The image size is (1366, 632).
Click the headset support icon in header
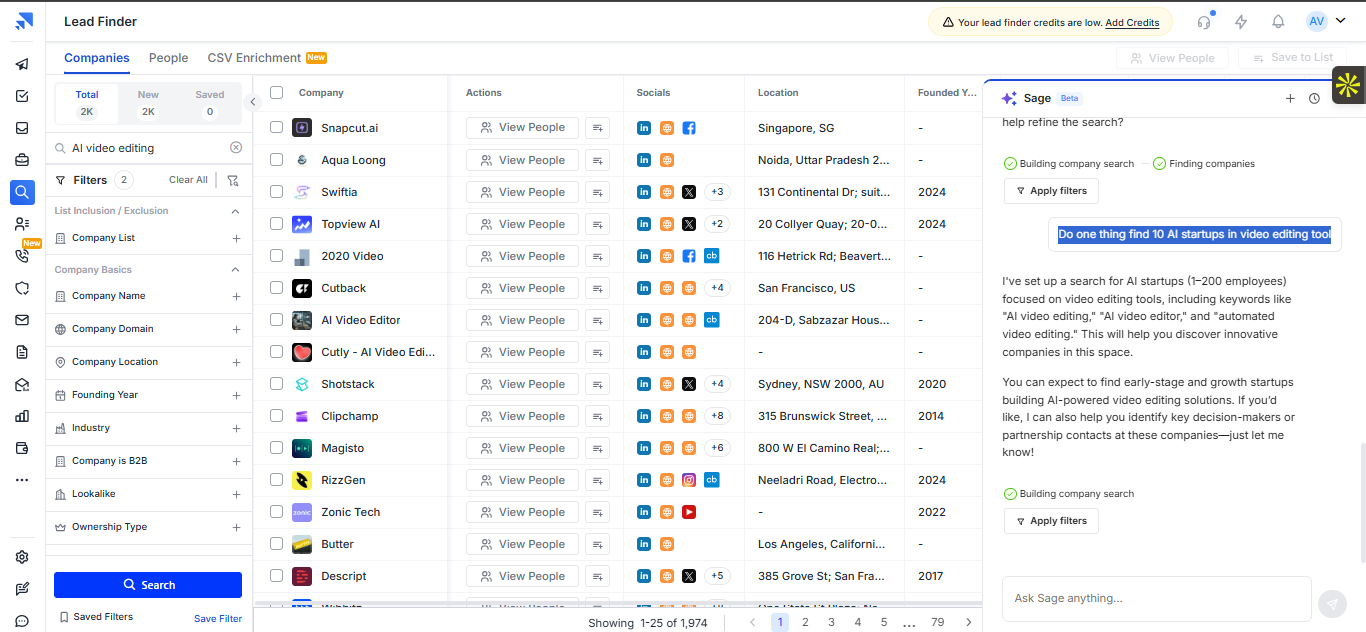[1204, 22]
